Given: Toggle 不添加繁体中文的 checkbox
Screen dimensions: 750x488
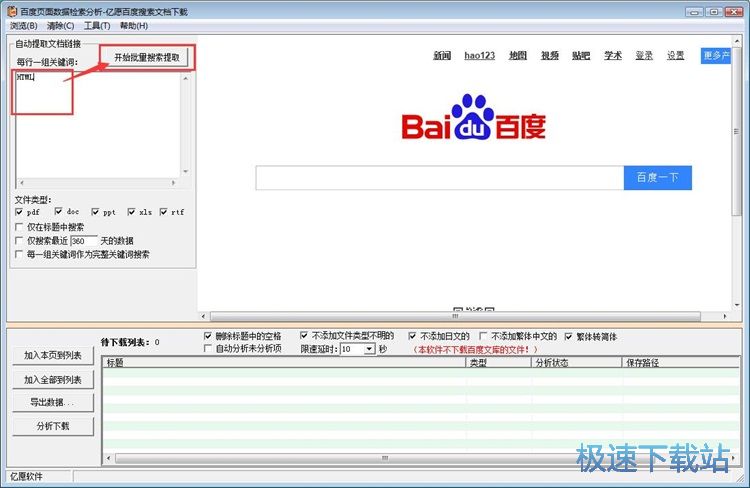Looking at the screenshot, I should tap(483, 336).
